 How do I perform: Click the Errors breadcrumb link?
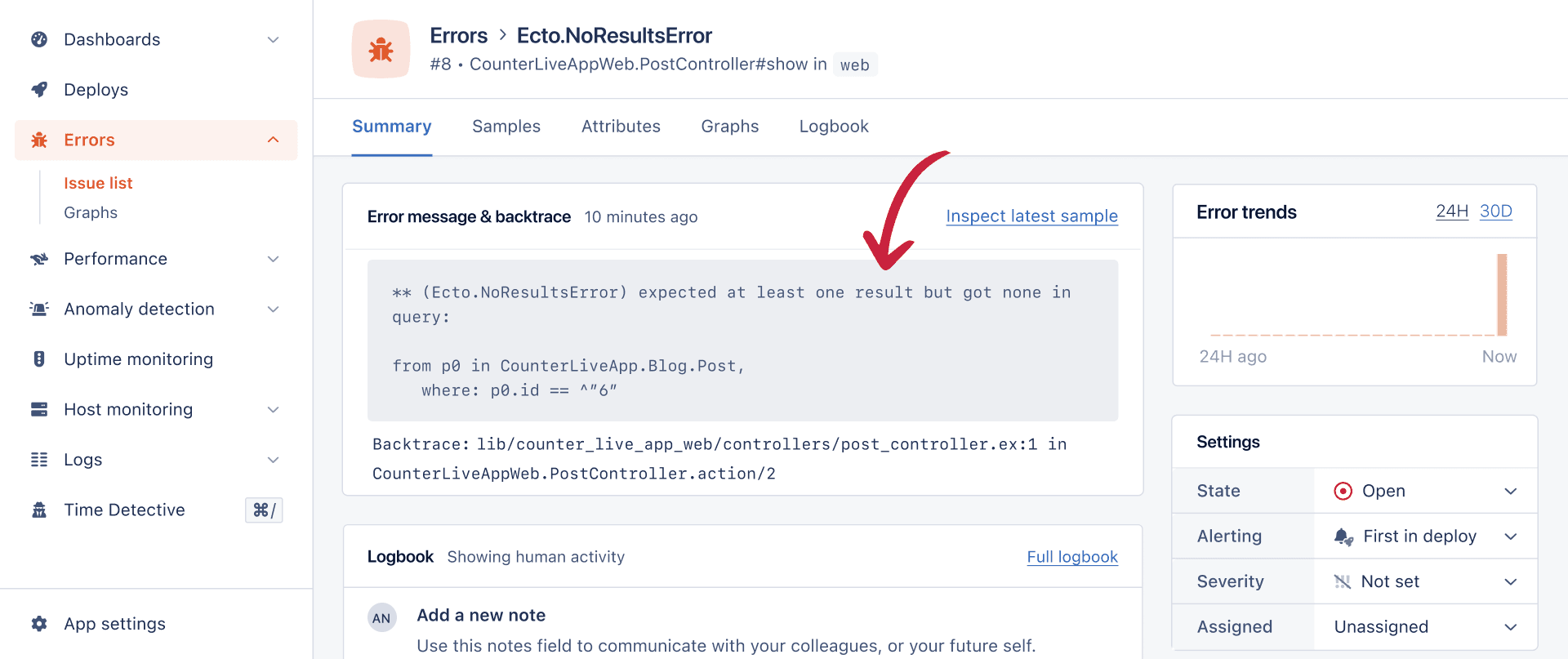[458, 36]
